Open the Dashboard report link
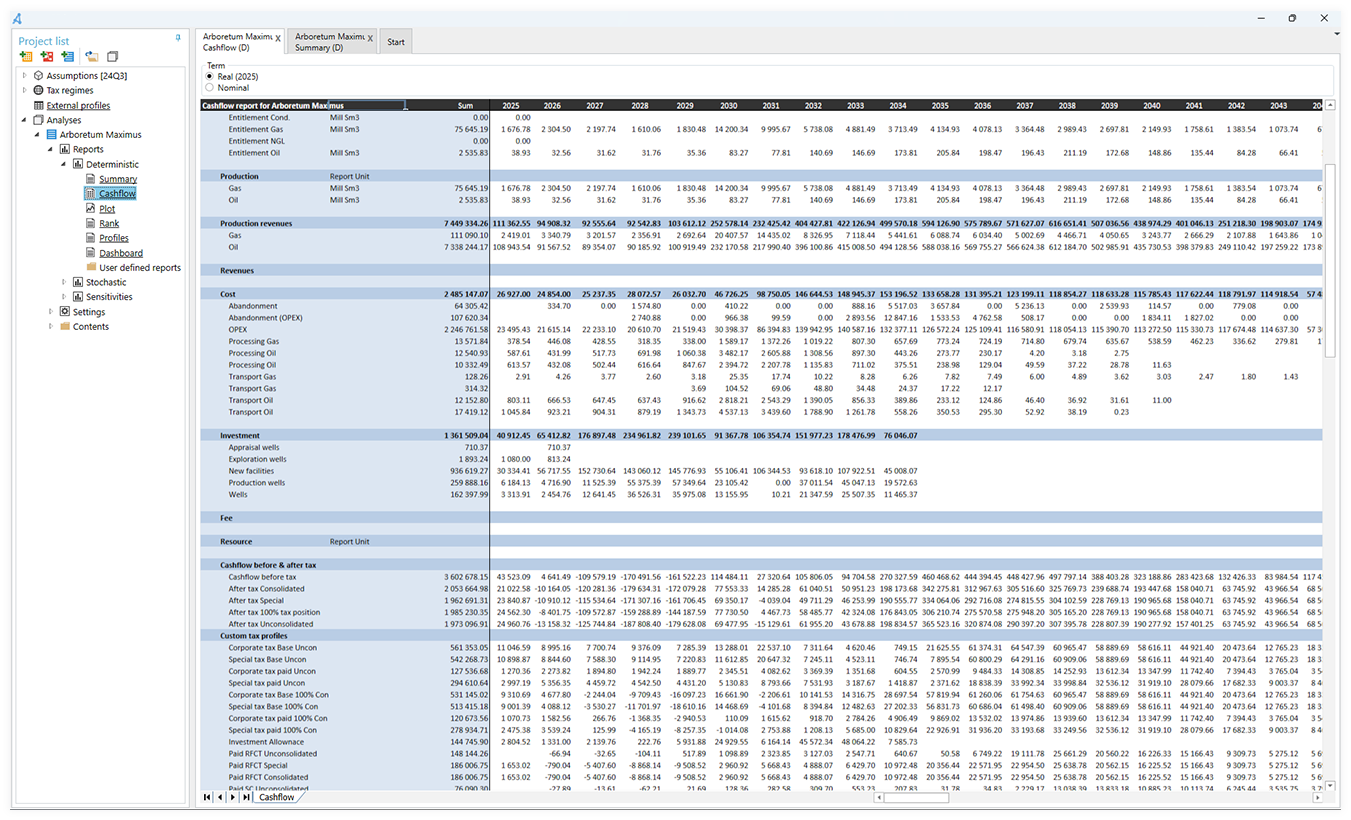Screen dimensions: 1351x820 pyautogui.click(x=120, y=254)
